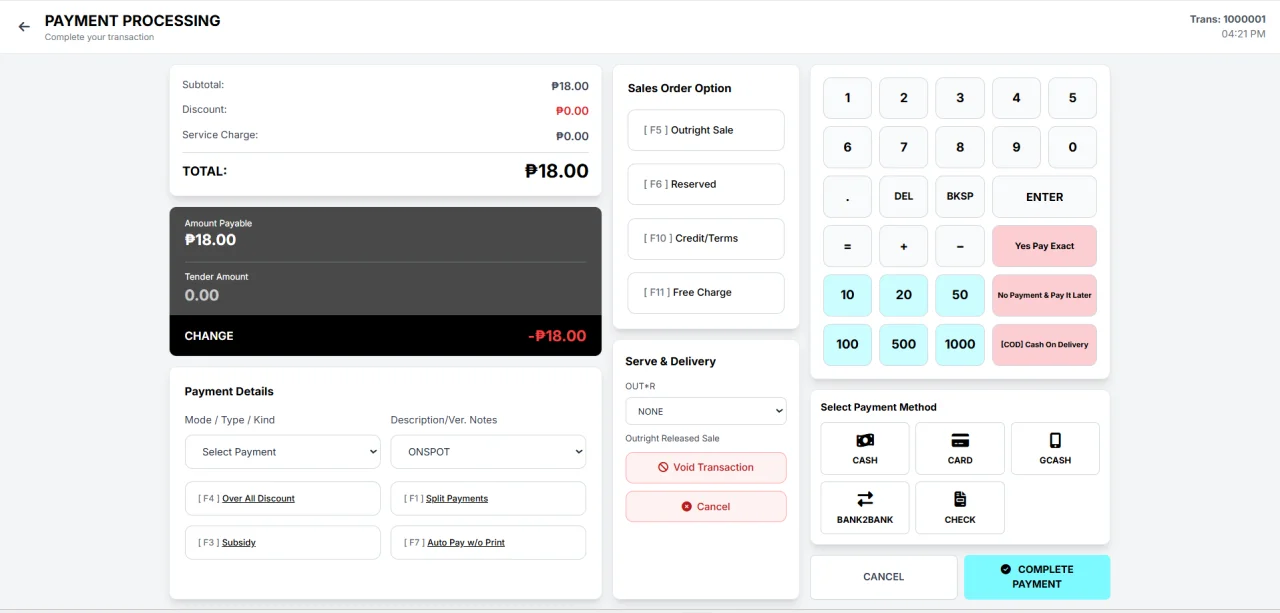
Task: Click the equals sign key
Action: [x=848, y=246]
